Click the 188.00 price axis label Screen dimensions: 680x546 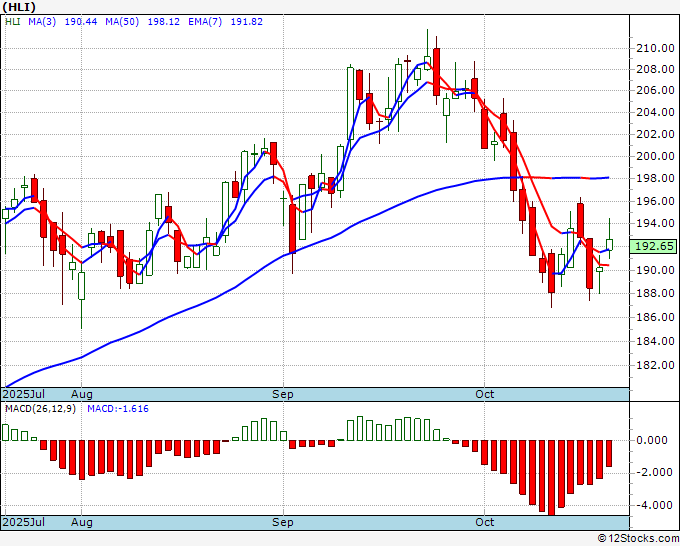point(655,293)
